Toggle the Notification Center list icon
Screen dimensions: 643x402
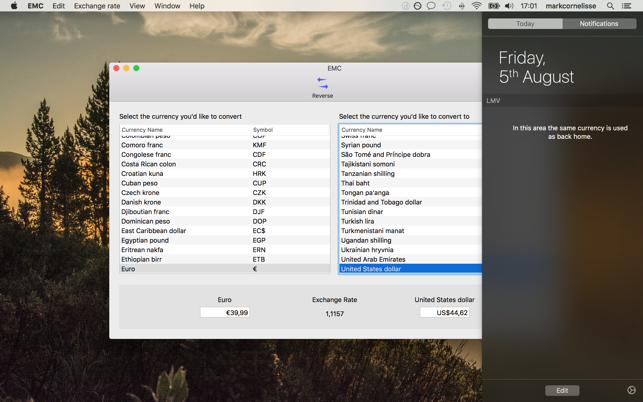[x=627, y=6]
